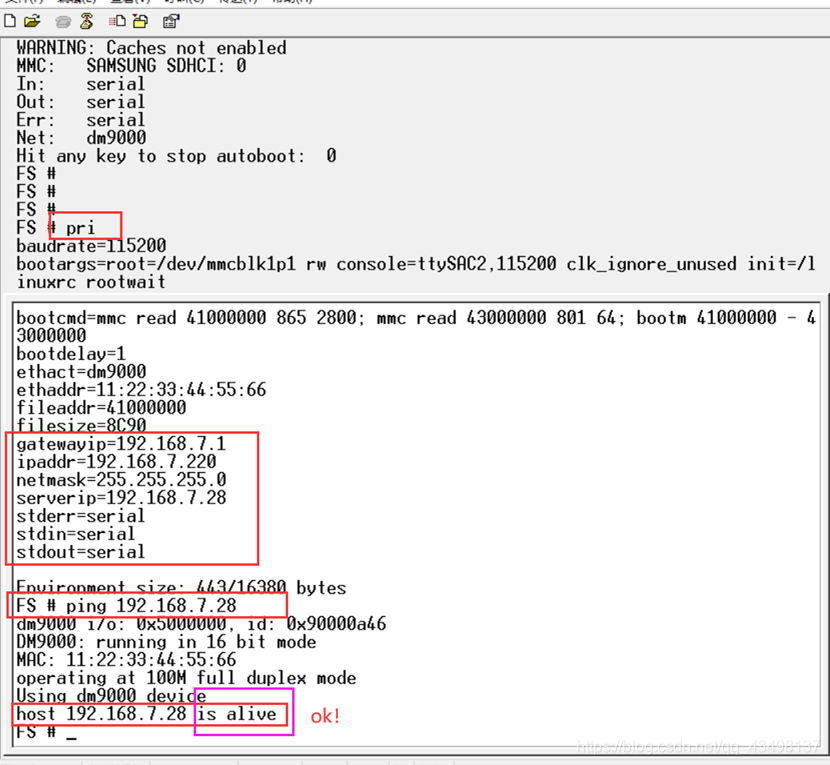Click the 'gatewayip=192.168.7.1' line

121,444
